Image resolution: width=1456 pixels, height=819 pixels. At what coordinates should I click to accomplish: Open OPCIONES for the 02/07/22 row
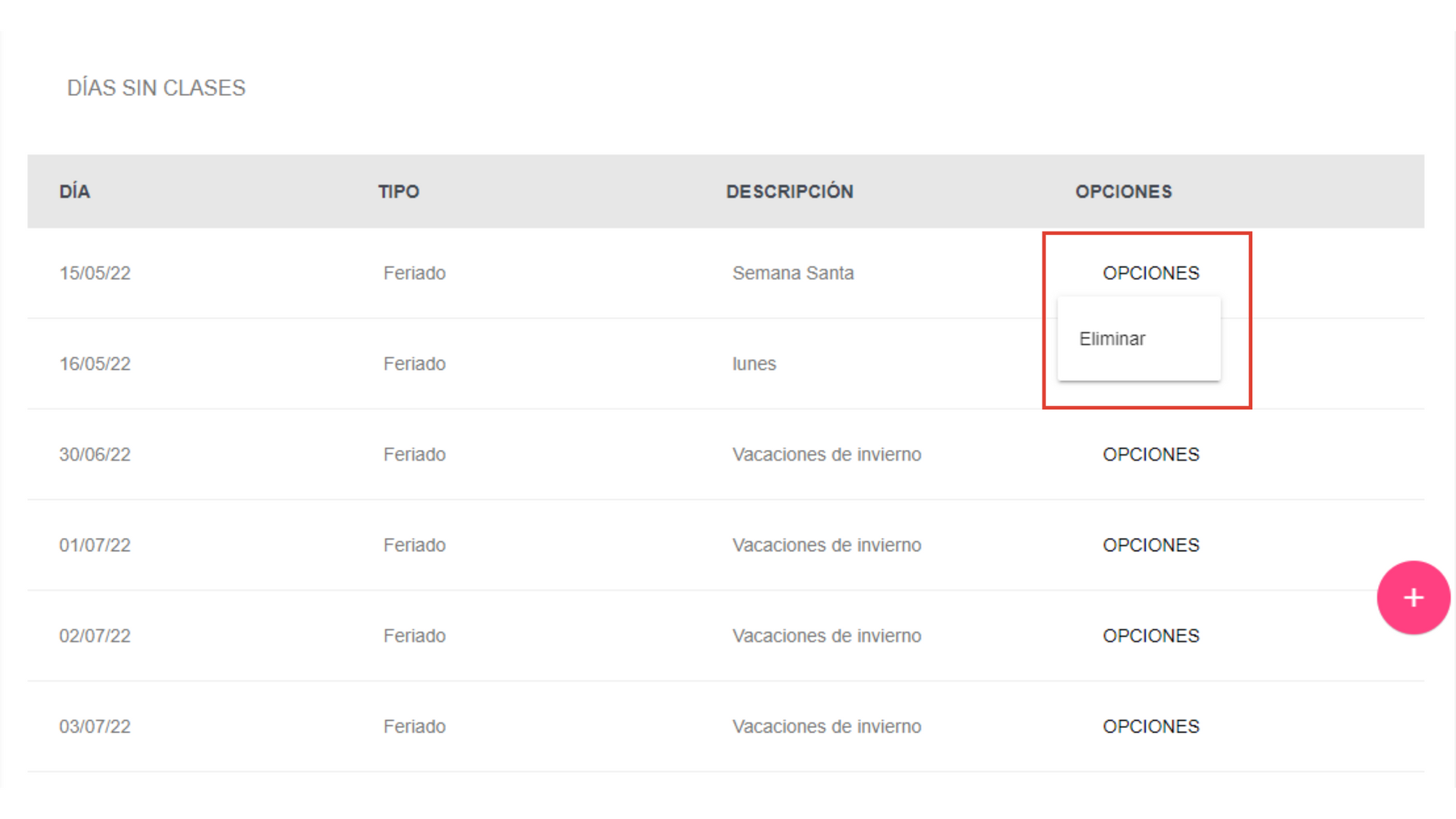pyautogui.click(x=1150, y=636)
